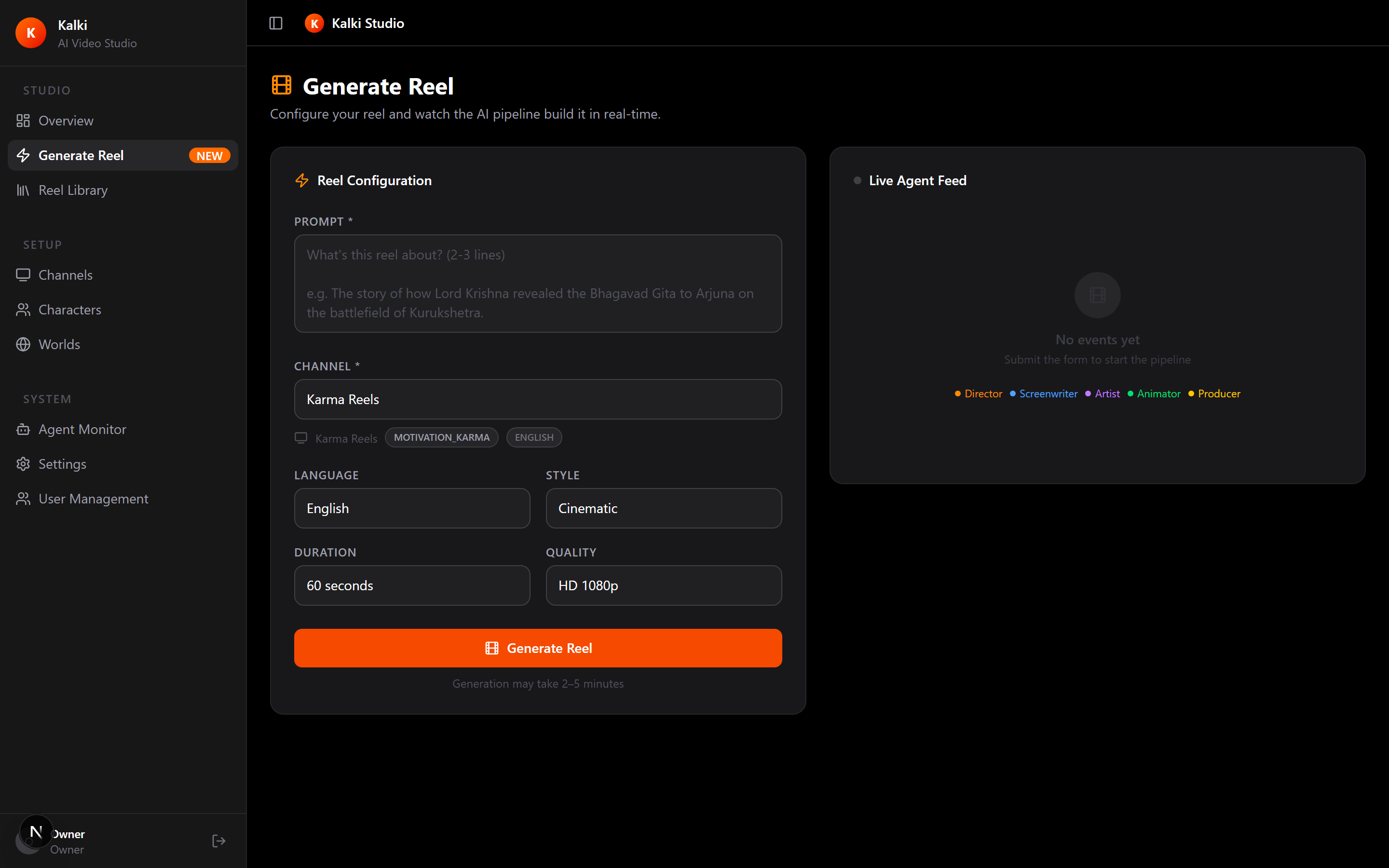1389x868 pixels.
Task: Click the Overview grid icon
Action: (x=23, y=121)
